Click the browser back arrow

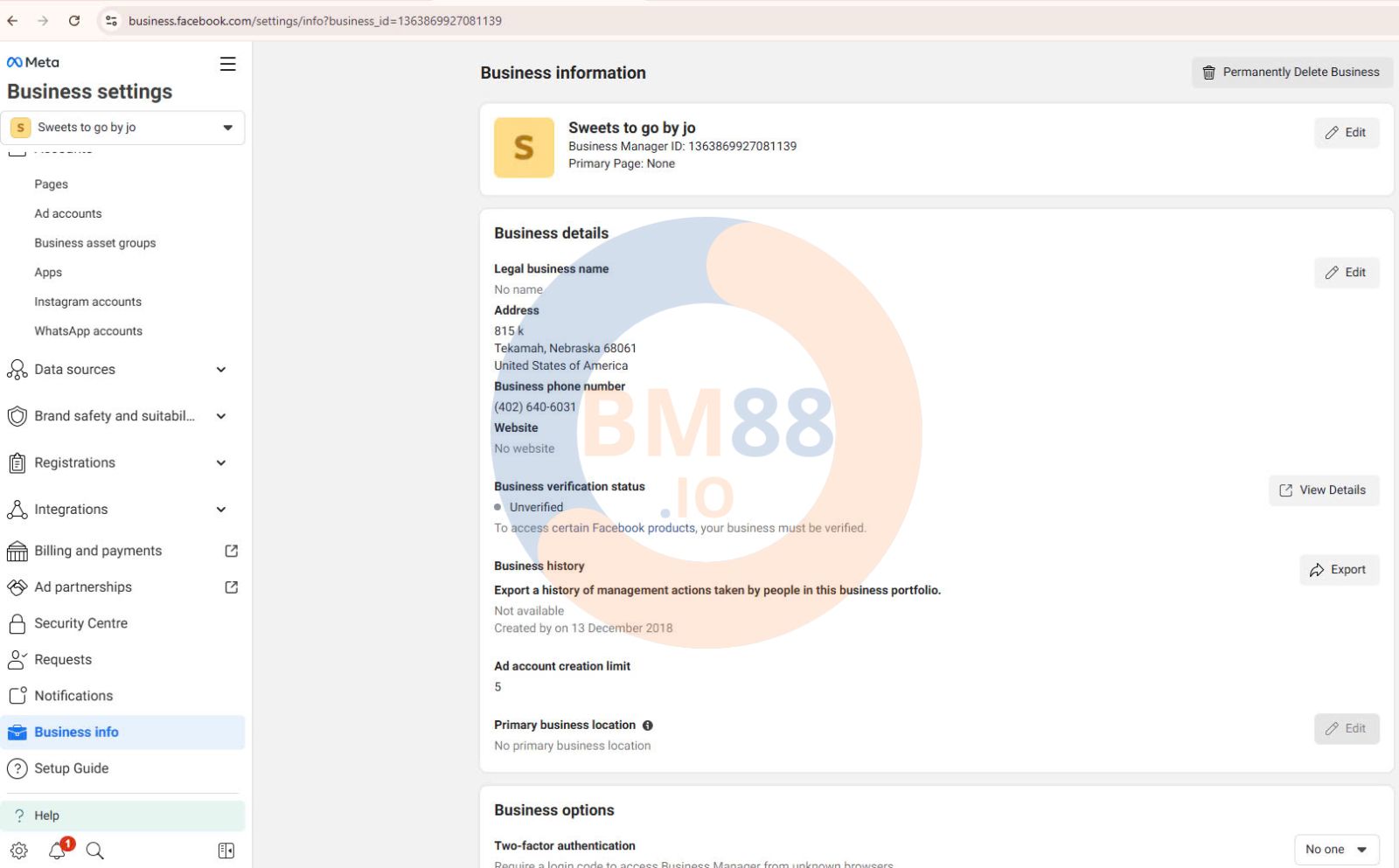click(x=12, y=21)
